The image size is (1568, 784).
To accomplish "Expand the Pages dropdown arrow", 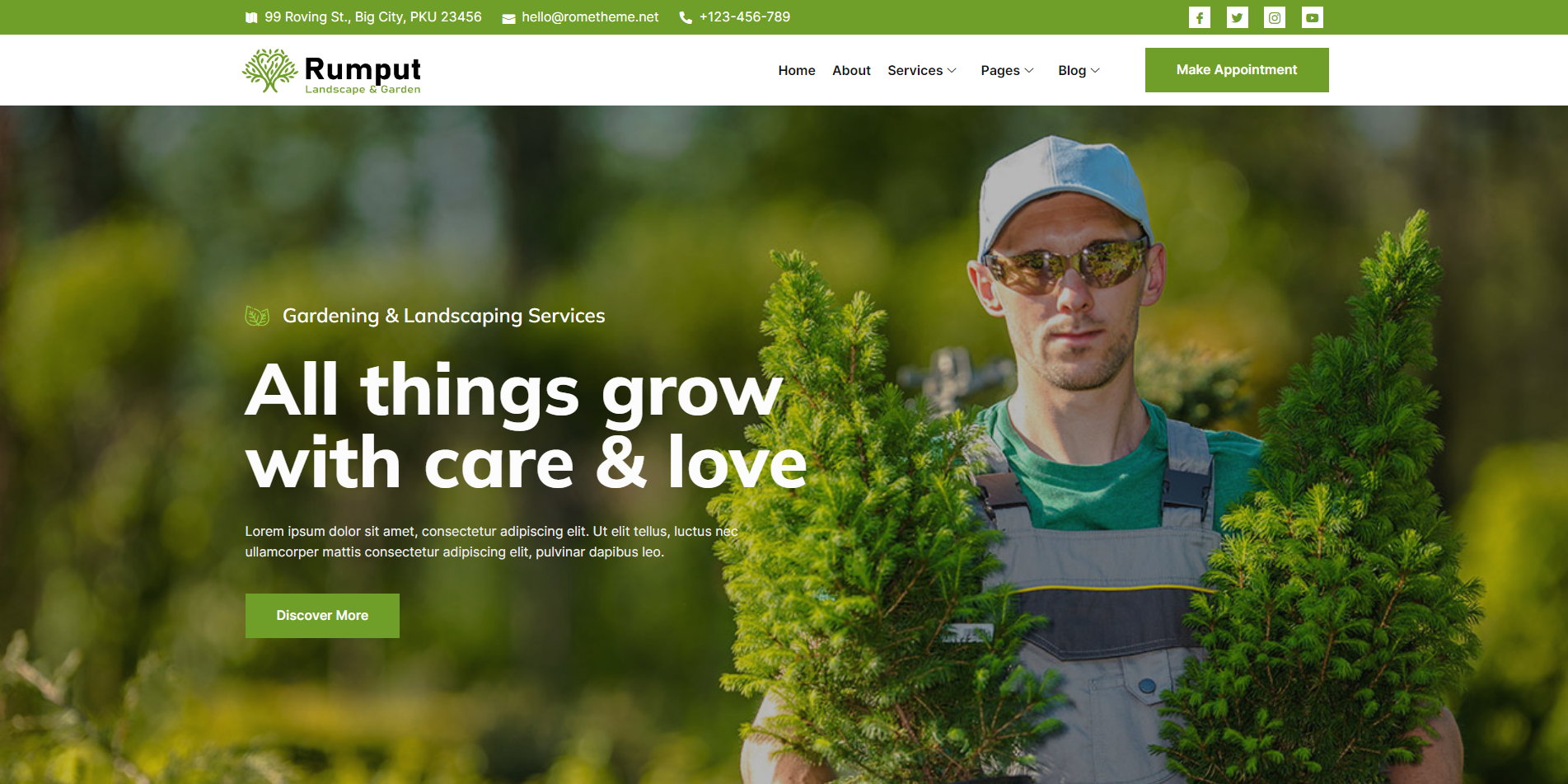I will (1028, 71).
